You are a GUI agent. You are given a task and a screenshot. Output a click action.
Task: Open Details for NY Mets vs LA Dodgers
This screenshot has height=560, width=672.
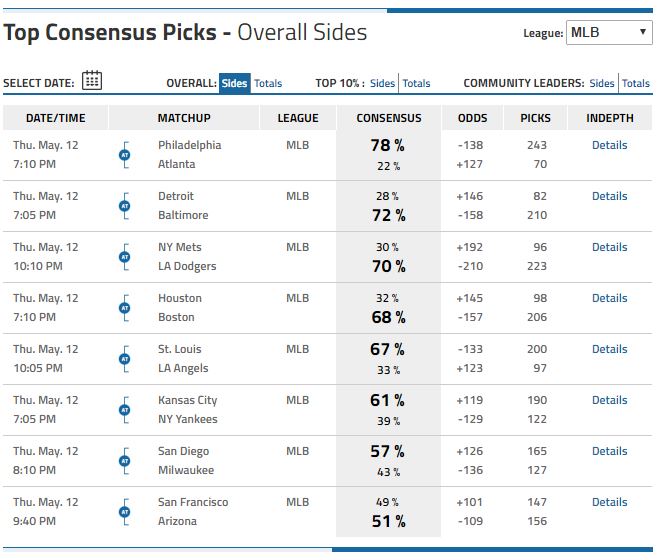click(609, 247)
